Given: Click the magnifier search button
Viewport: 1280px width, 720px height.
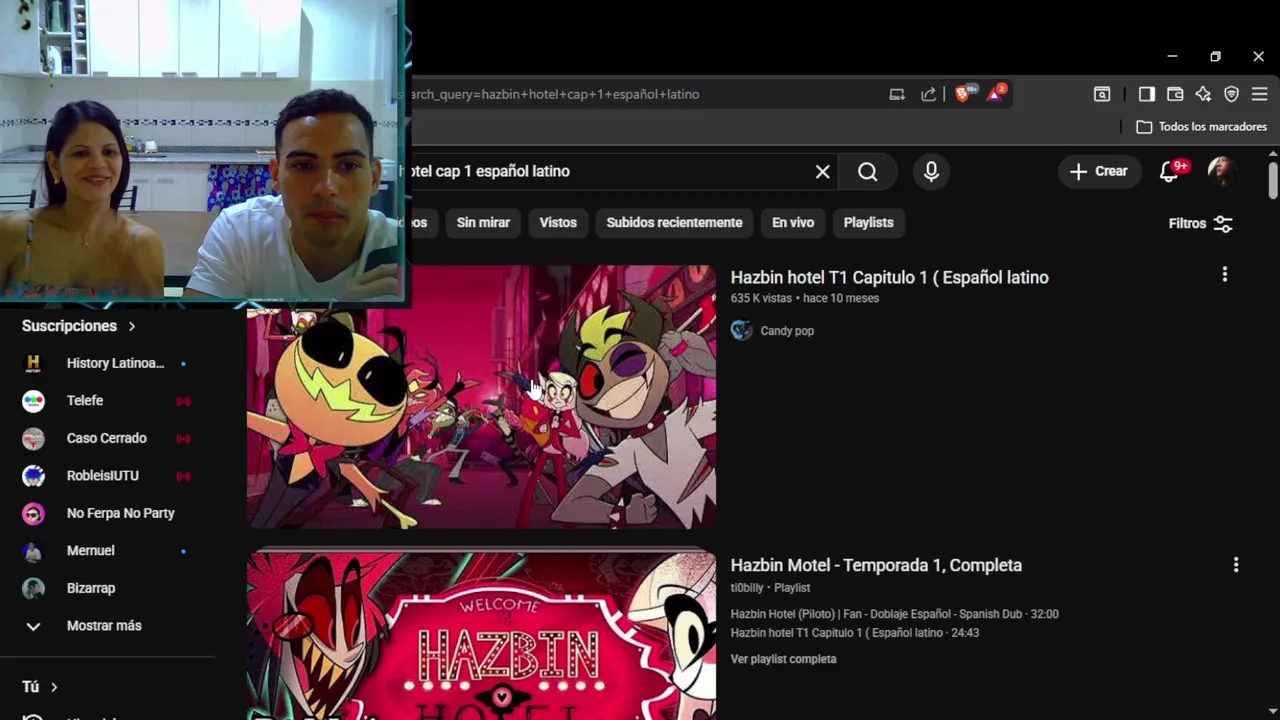Looking at the screenshot, I should 867,172.
